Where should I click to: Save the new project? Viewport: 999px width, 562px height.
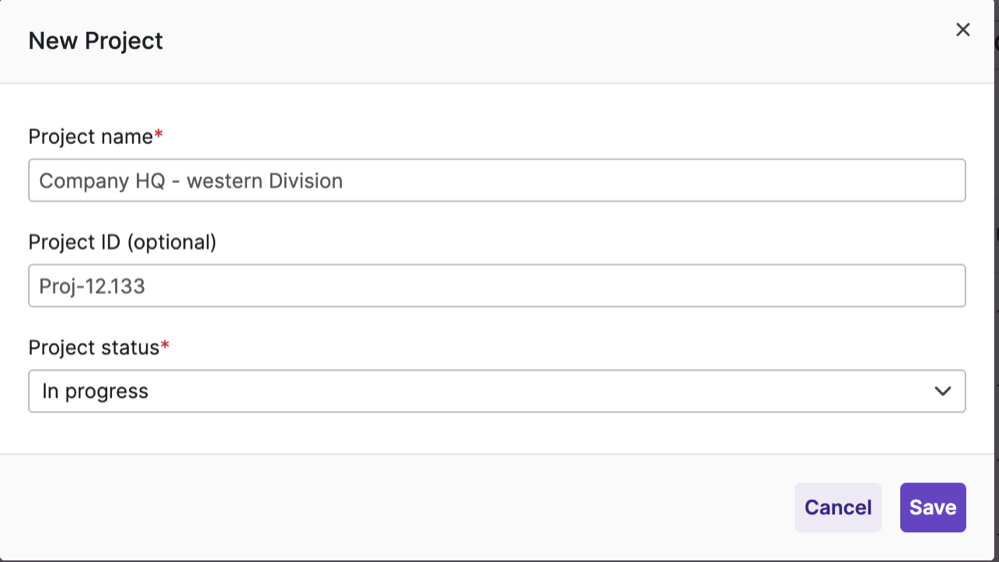932,507
